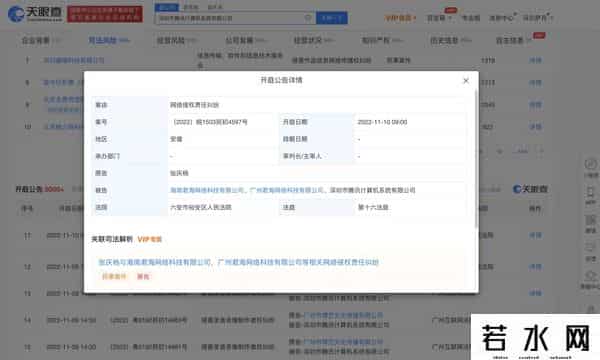Click the dialog's vertical scrollbar
Viewport: 600px width, 360px height.
[476, 159]
